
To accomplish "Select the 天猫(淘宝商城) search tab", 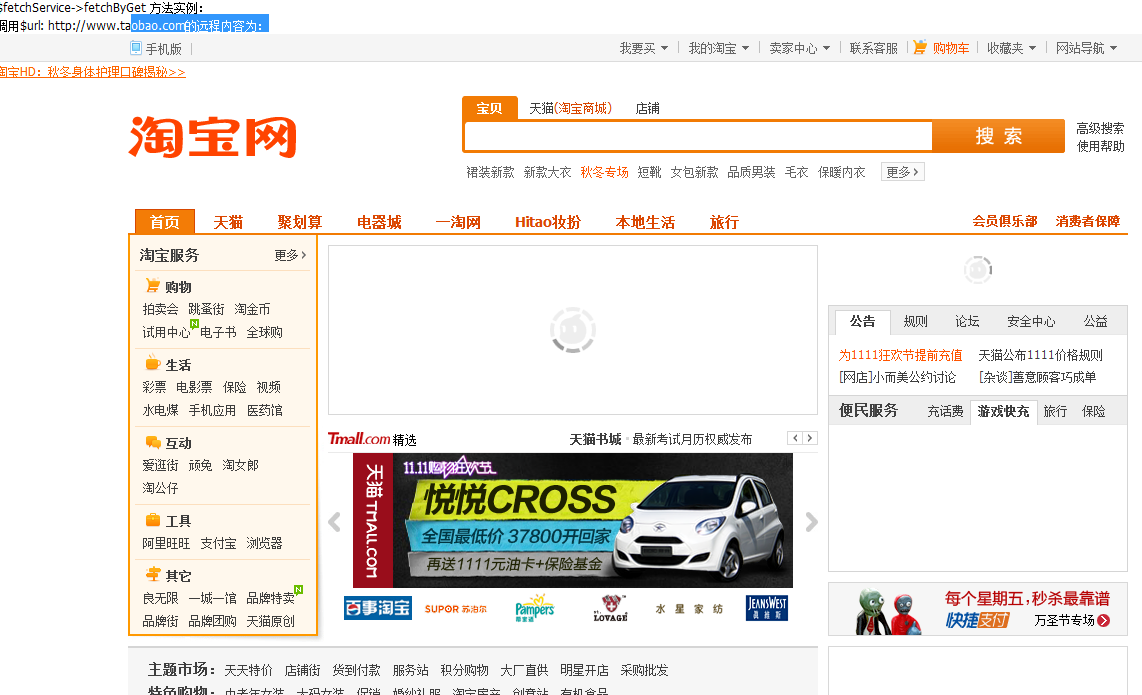I will click(570, 109).
